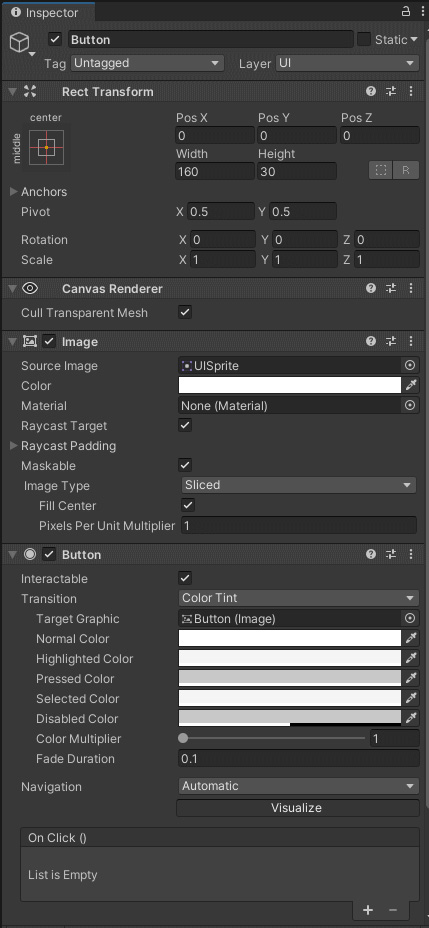Image resolution: width=429 pixels, height=928 pixels.
Task: Click the Inspector lock icon
Action: point(406,11)
